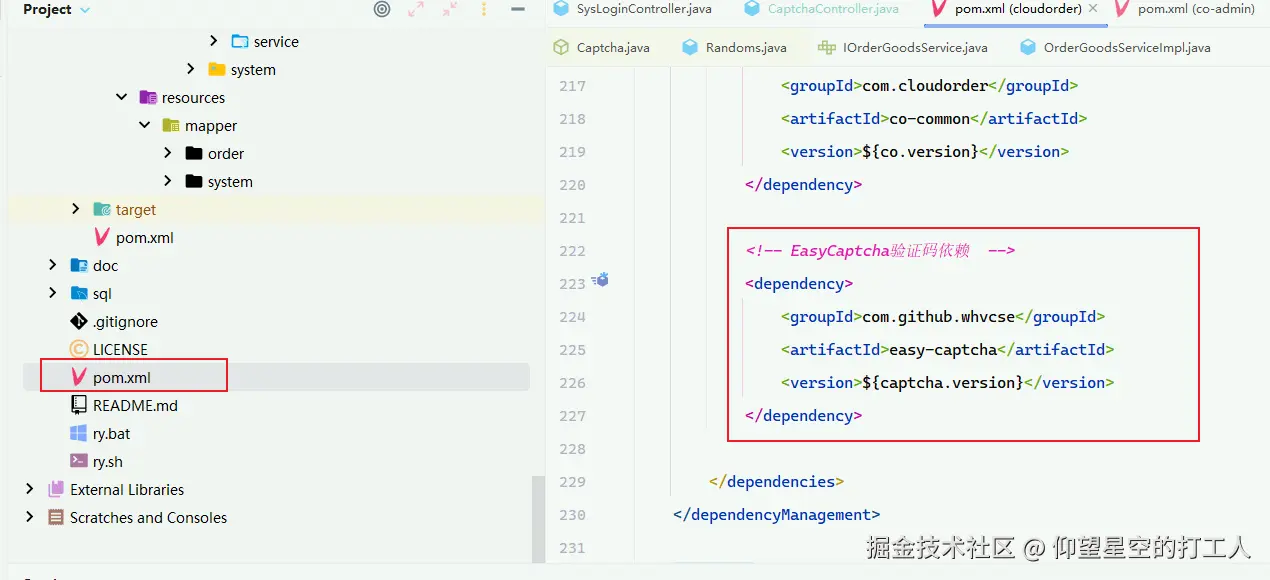Switch to Randoms.java tab
This screenshot has width=1270, height=580.
pos(746,47)
